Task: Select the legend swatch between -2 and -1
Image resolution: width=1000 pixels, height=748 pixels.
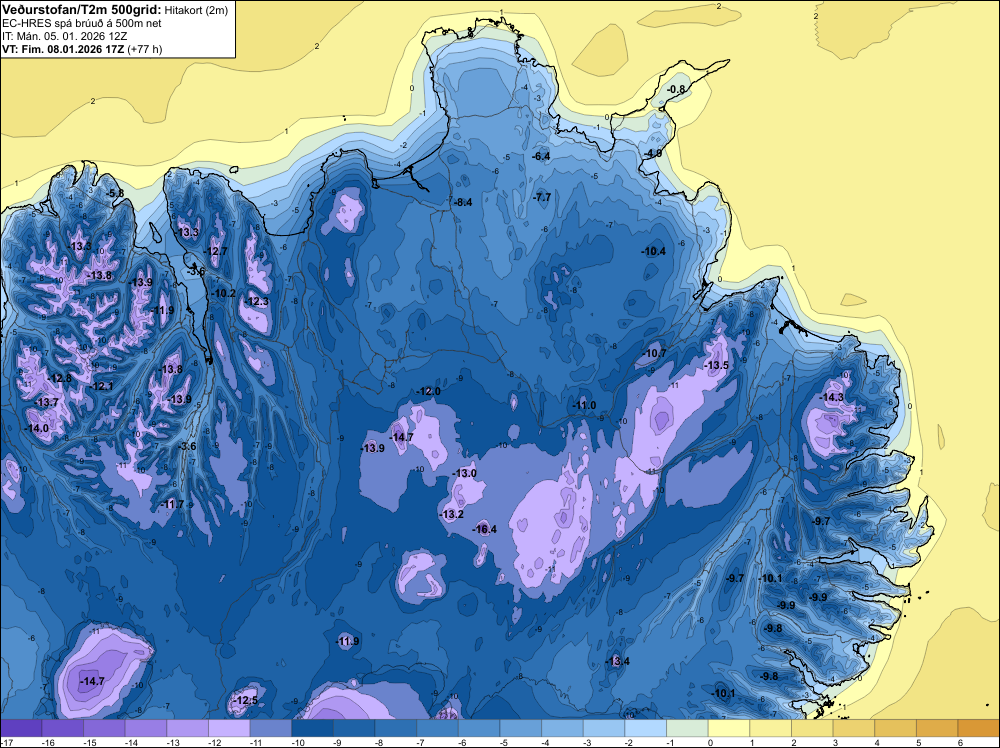Action: click(645, 728)
